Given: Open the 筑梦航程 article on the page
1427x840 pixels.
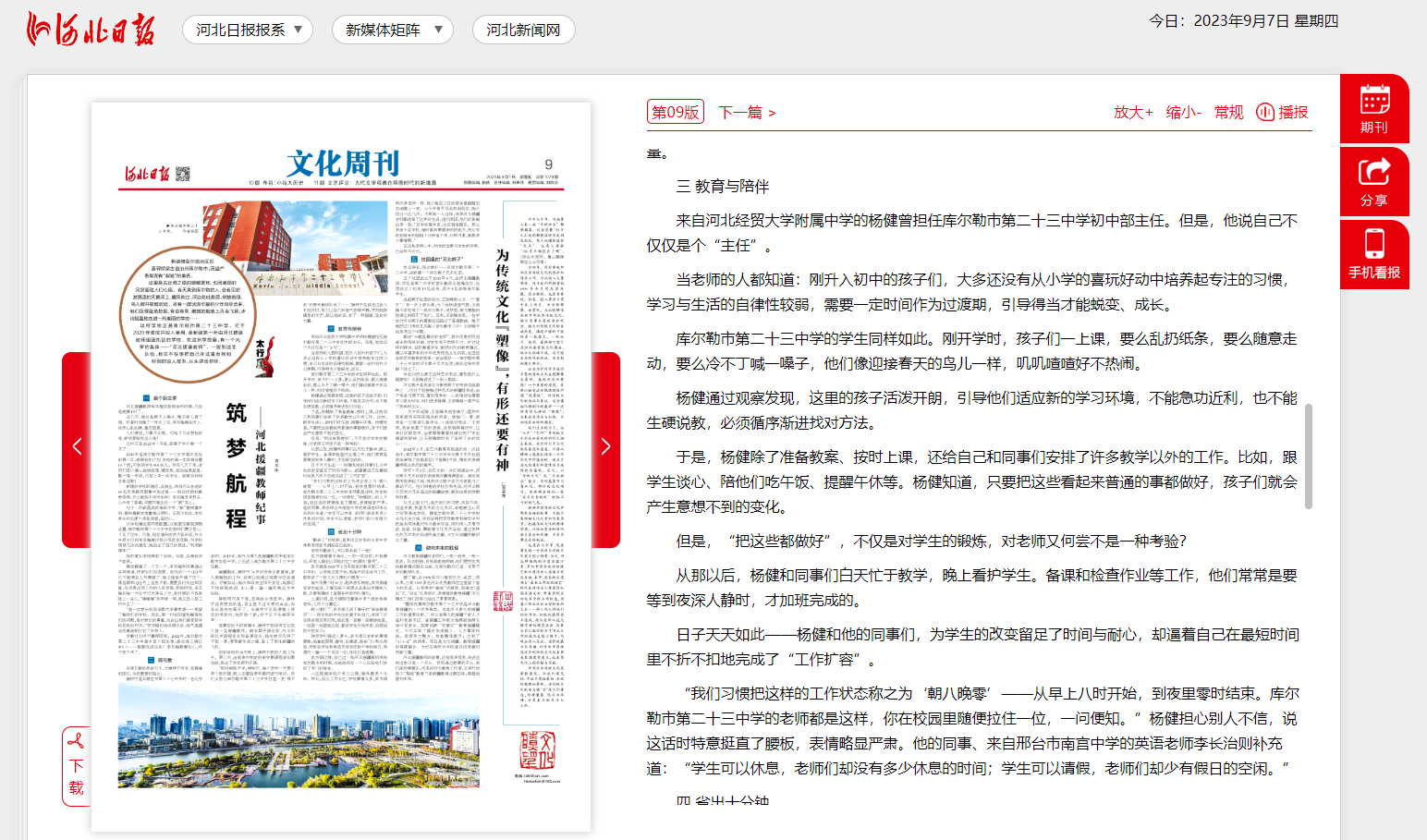Looking at the screenshot, I should 237,465.
